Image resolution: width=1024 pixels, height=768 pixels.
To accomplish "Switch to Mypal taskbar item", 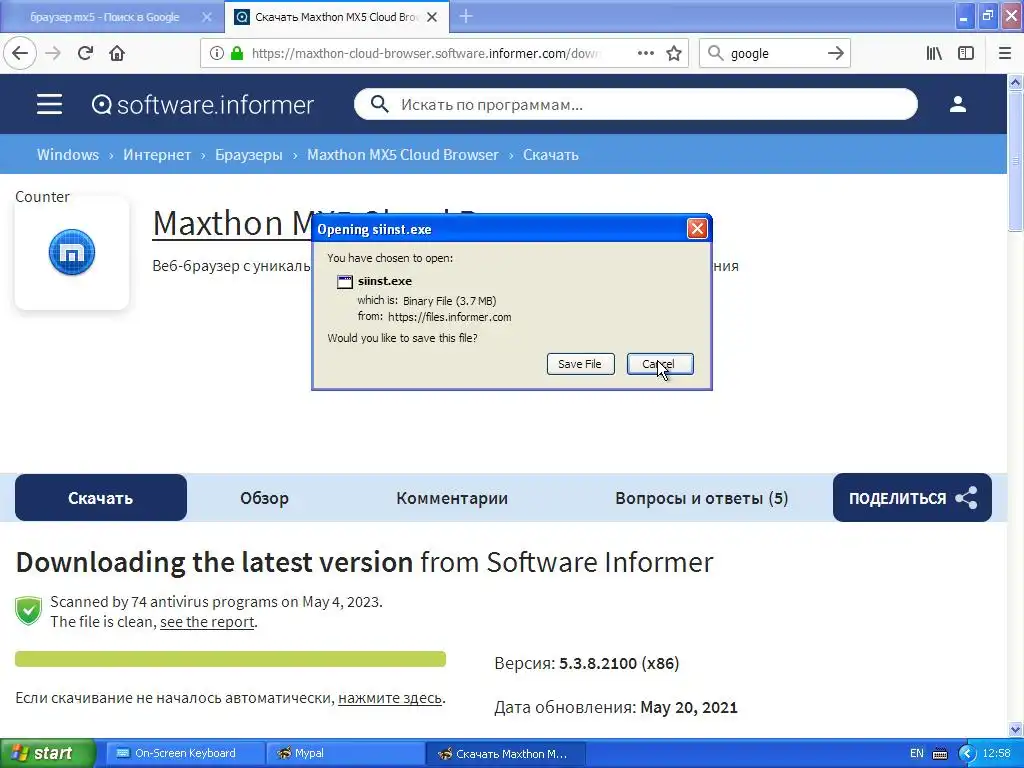I will coord(345,754).
